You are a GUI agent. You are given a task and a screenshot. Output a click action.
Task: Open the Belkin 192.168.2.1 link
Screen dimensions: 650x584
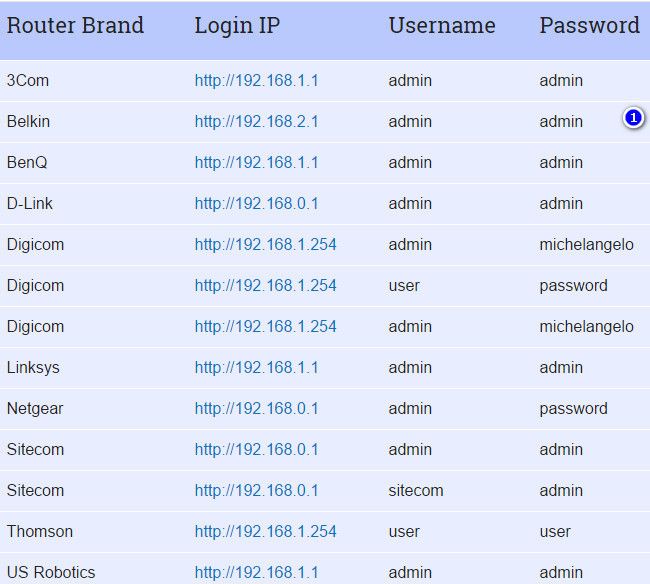click(257, 121)
